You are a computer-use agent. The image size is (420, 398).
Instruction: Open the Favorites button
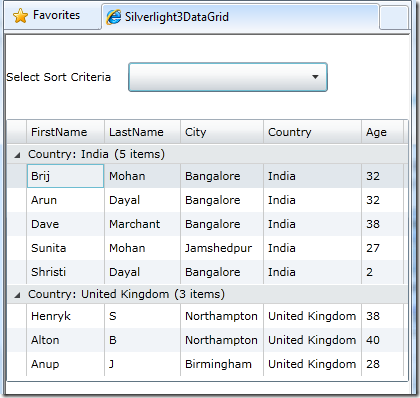point(53,16)
